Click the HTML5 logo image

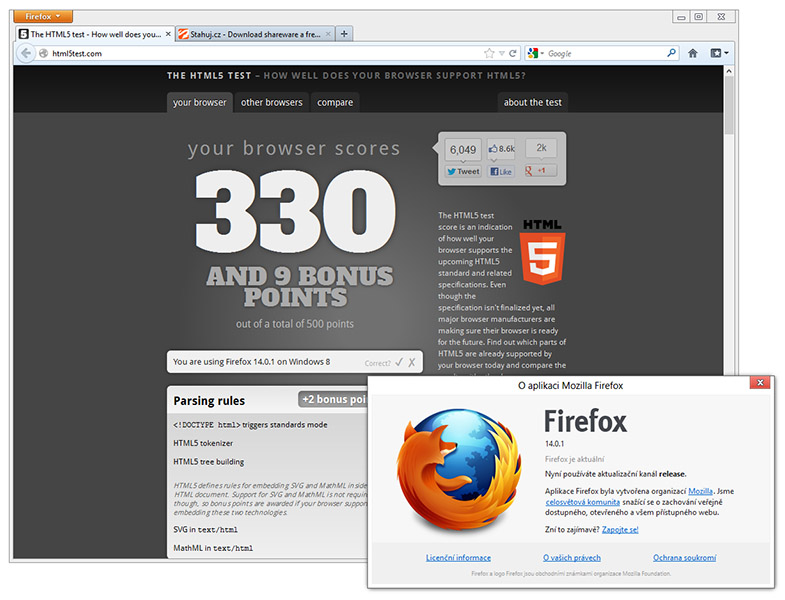[542, 252]
